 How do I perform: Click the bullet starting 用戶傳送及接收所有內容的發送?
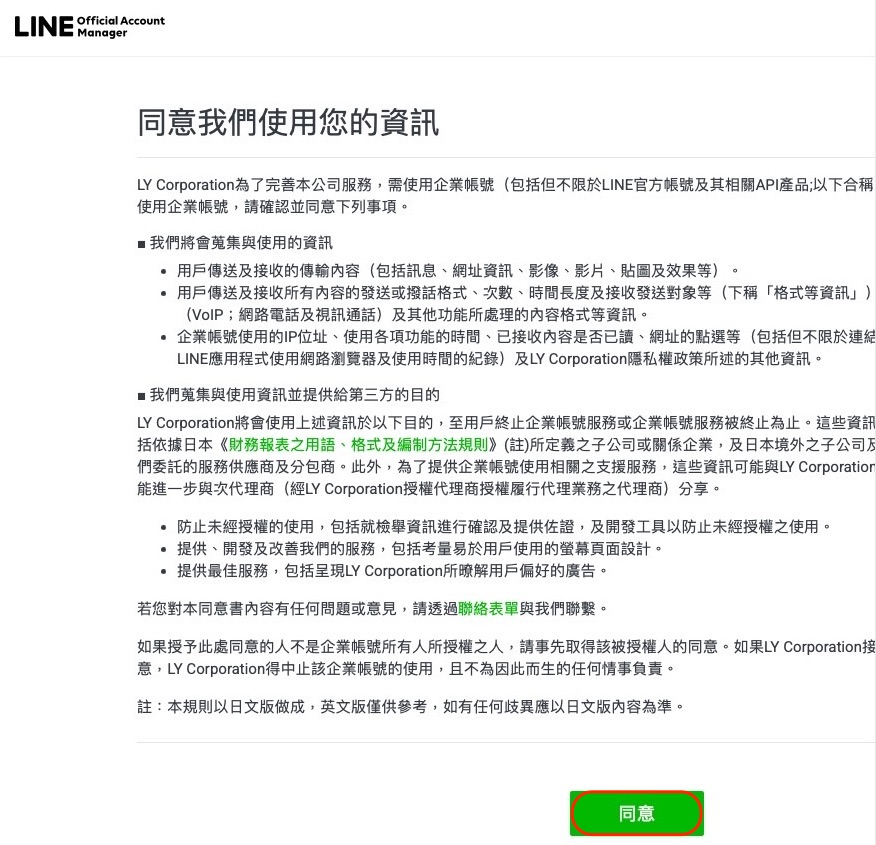coord(526,304)
